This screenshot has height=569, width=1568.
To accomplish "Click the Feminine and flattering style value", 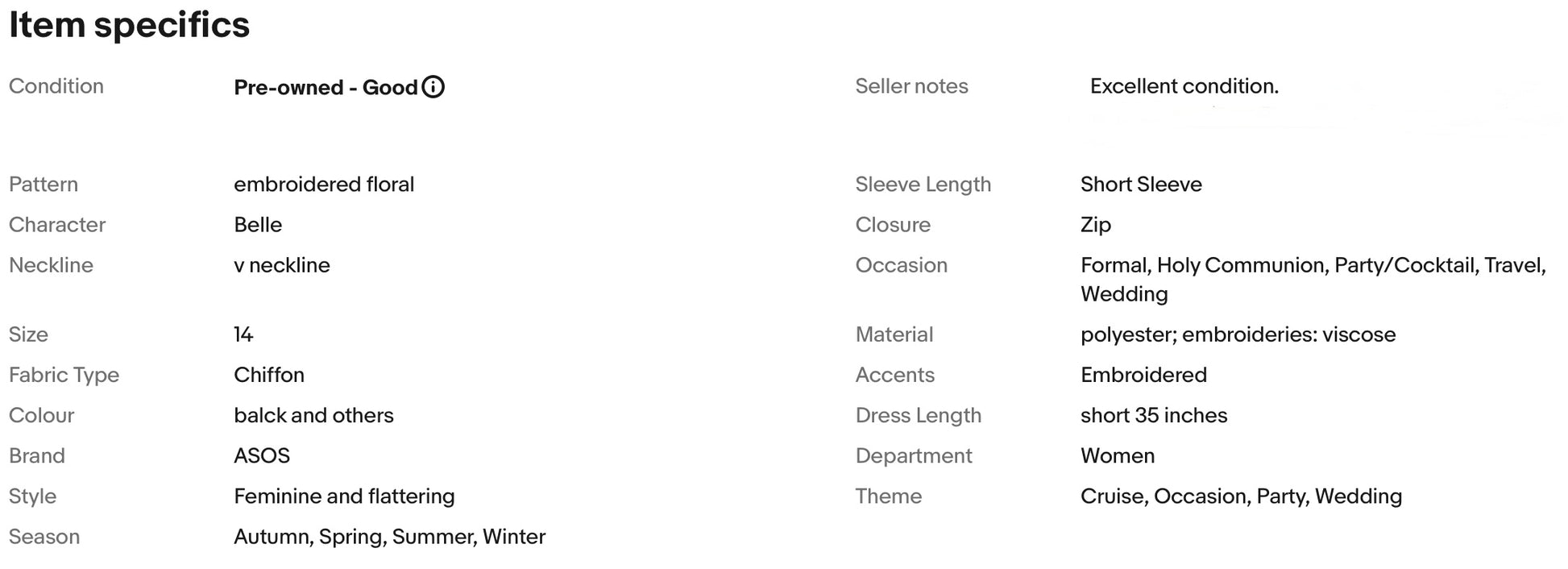I will coord(344,496).
